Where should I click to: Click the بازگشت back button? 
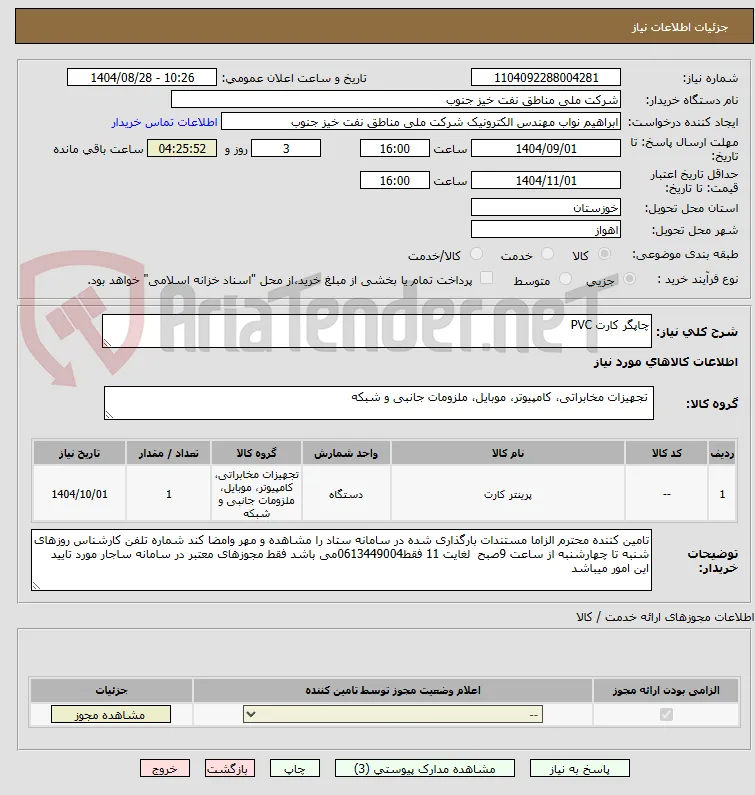(x=230, y=769)
